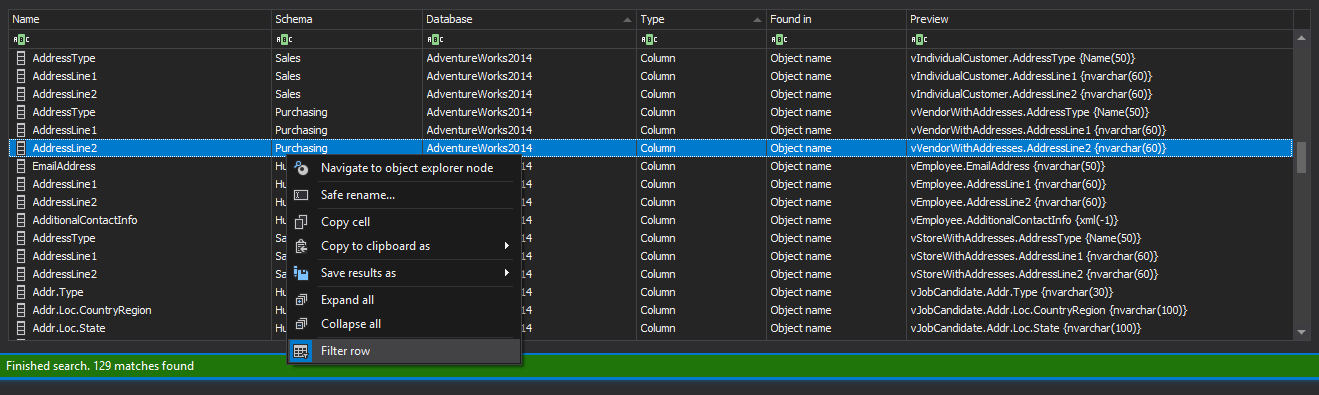Click the highlighted Filter row grid icon
Screen dimensions: 1319x395
point(301,351)
